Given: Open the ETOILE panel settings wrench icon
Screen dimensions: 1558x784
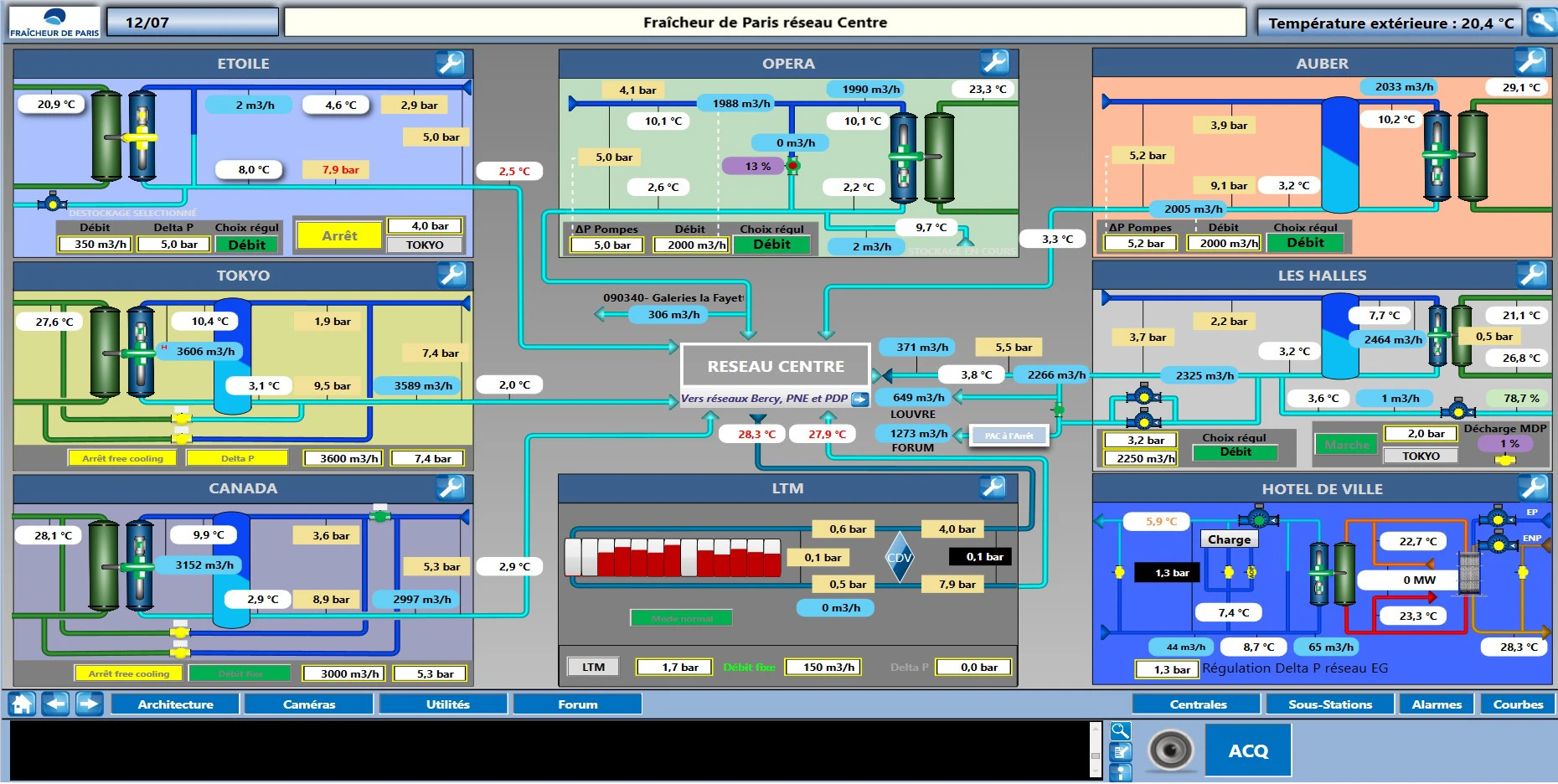Looking at the screenshot, I should click(451, 62).
